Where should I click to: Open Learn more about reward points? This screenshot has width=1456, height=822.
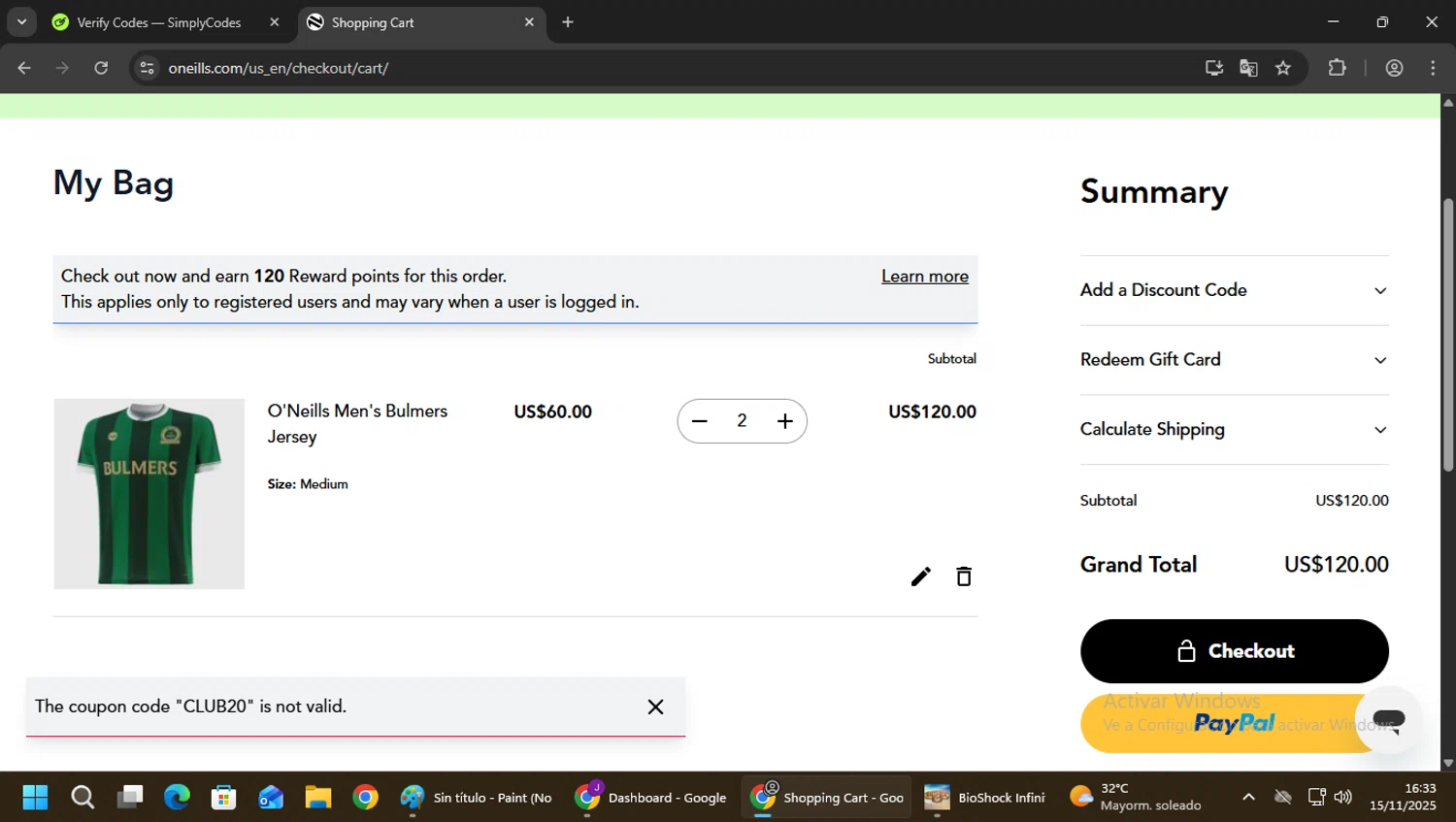924,277
